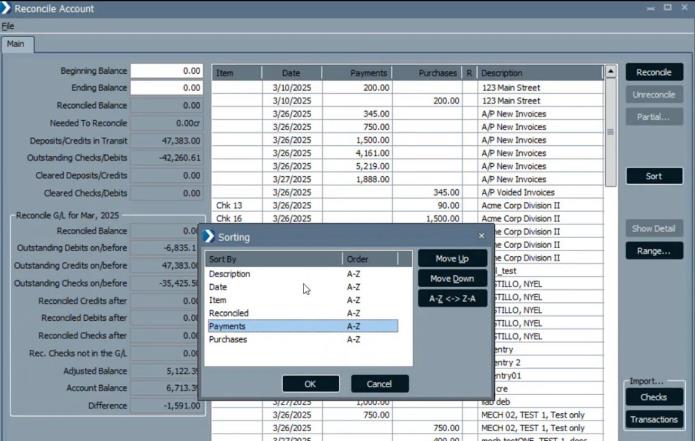Switch to the Main tab
The image size is (695, 441).
[16, 45]
